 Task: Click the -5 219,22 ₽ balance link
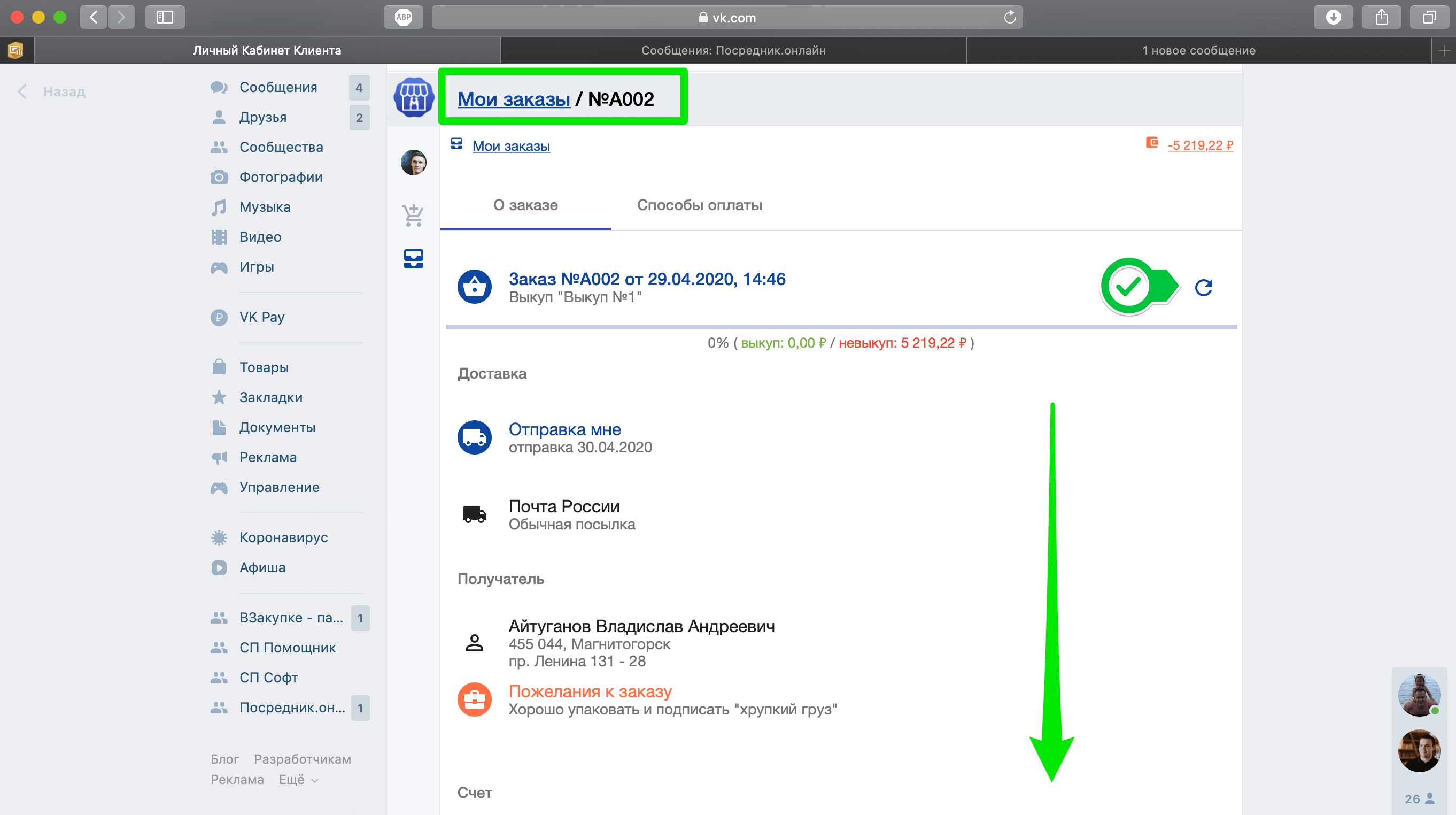pos(1200,145)
